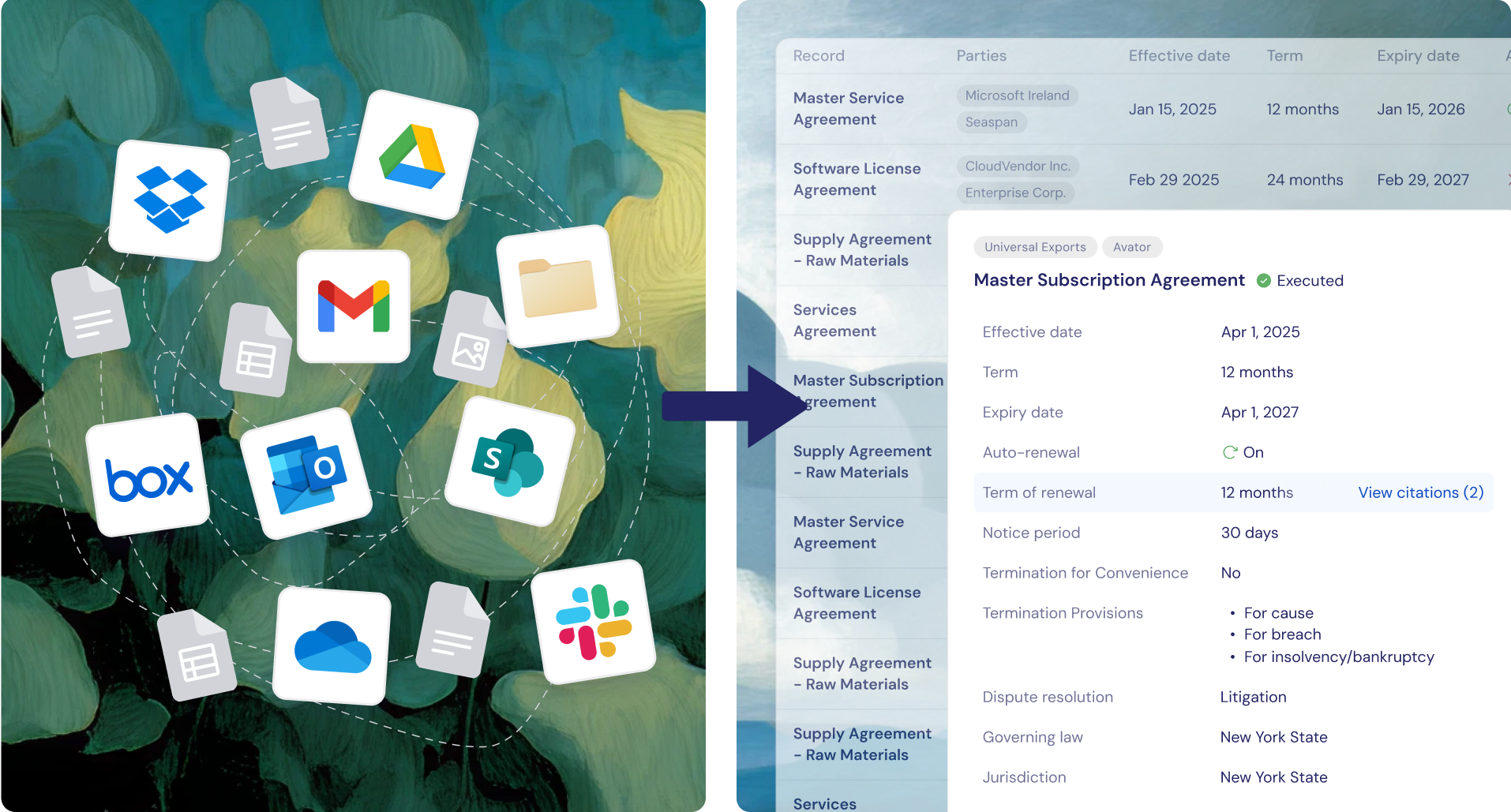Image resolution: width=1511 pixels, height=812 pixels.
Task: Click the 24 months term cell
Action: pos(1304,180)
